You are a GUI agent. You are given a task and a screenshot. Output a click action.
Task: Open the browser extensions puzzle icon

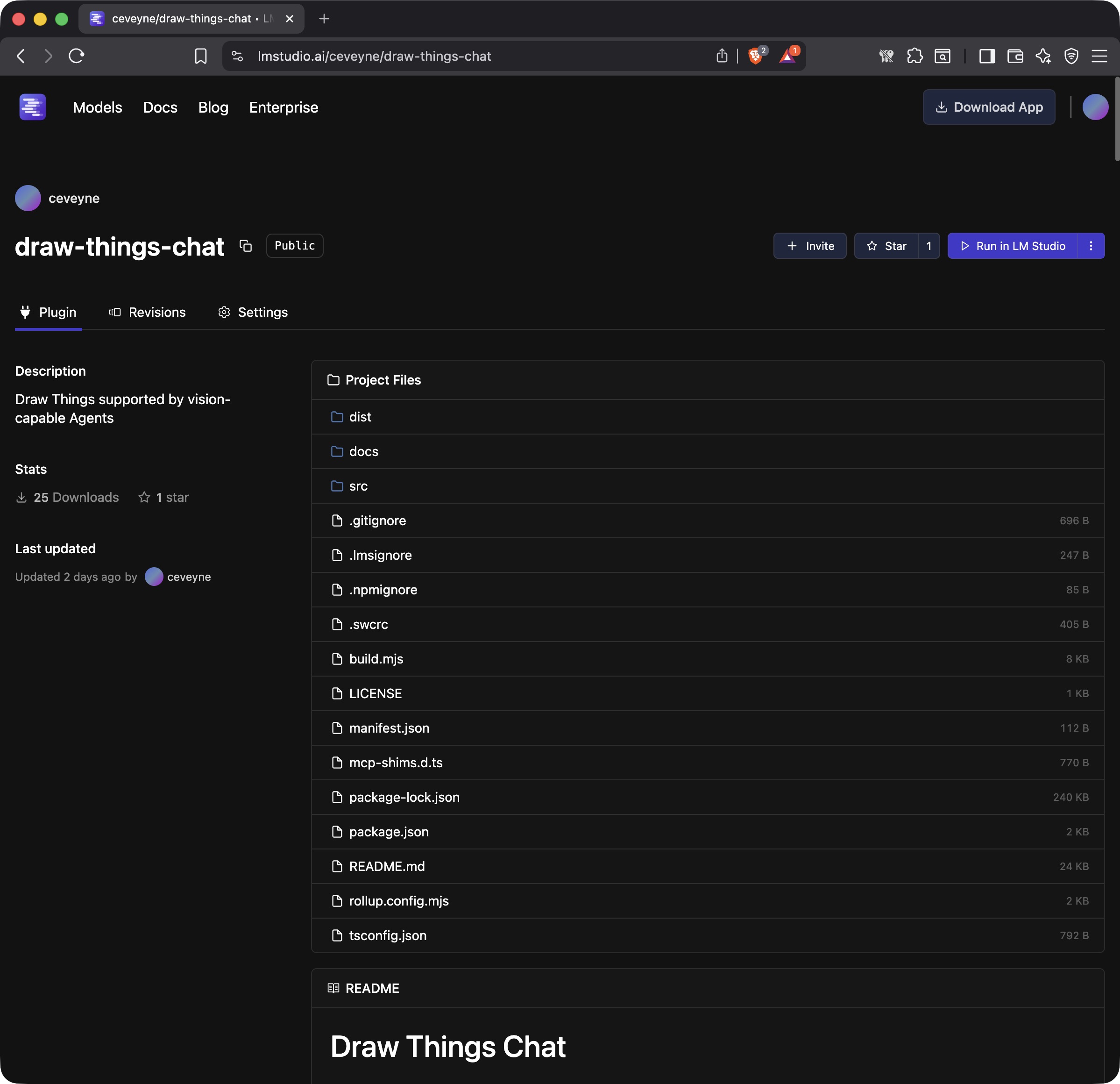coord(914,56)
